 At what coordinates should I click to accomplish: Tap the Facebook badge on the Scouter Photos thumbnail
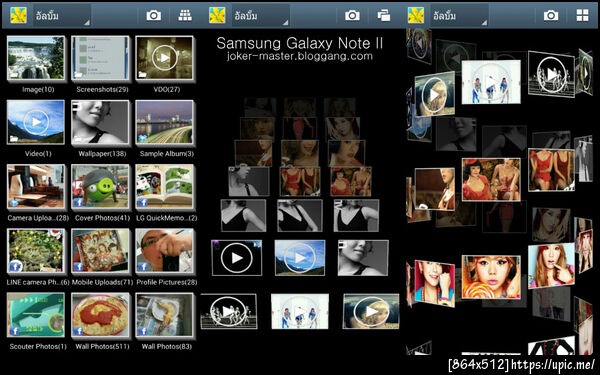(x=14, y=331)
